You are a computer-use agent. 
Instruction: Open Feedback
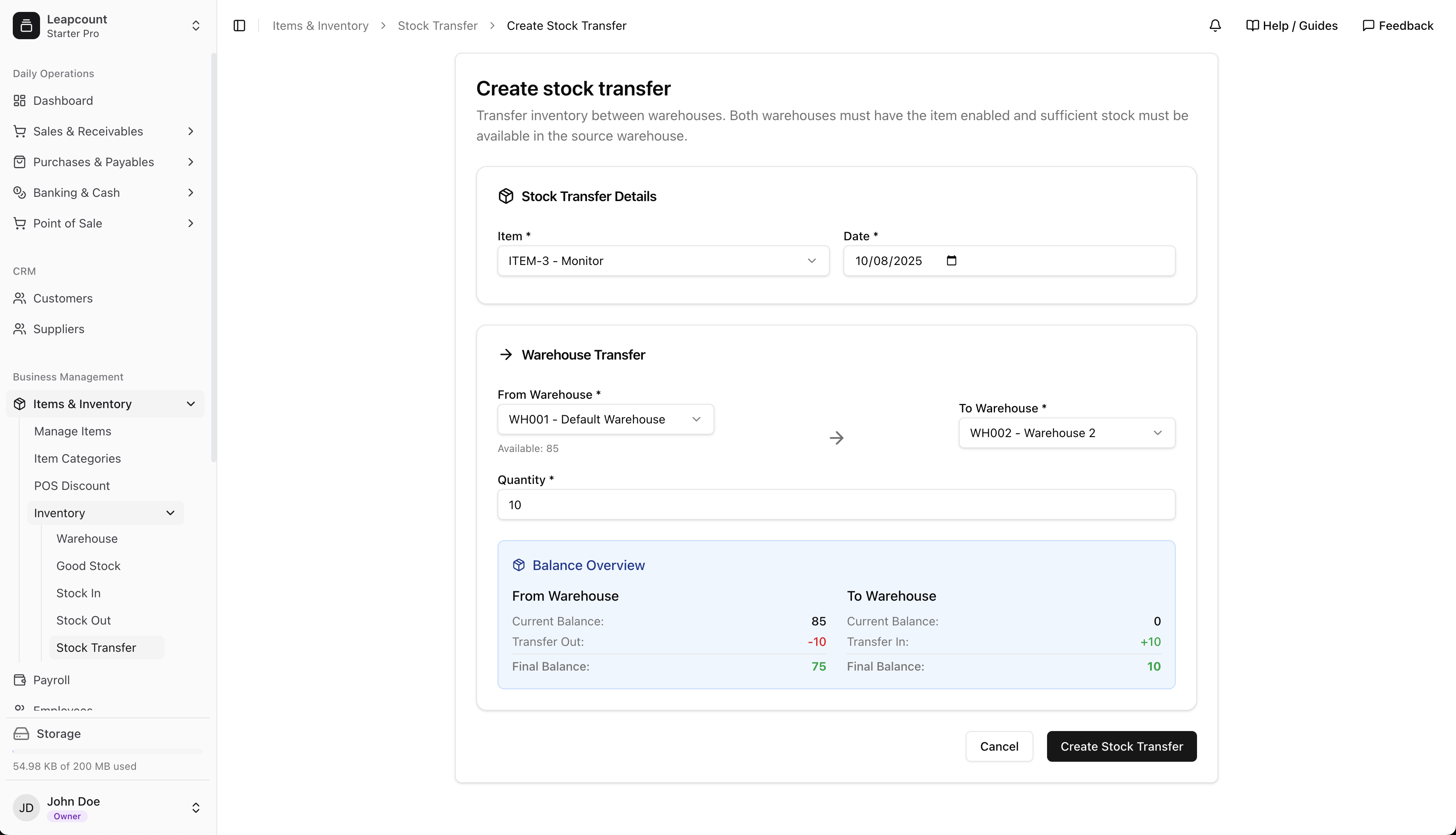pos(1398,26)
